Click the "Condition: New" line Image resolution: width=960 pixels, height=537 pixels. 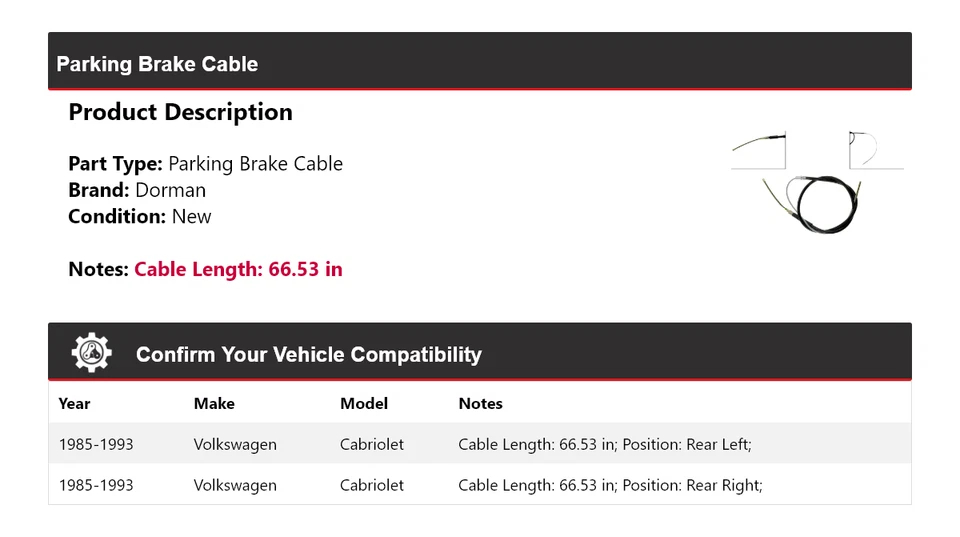pos(140,216)
